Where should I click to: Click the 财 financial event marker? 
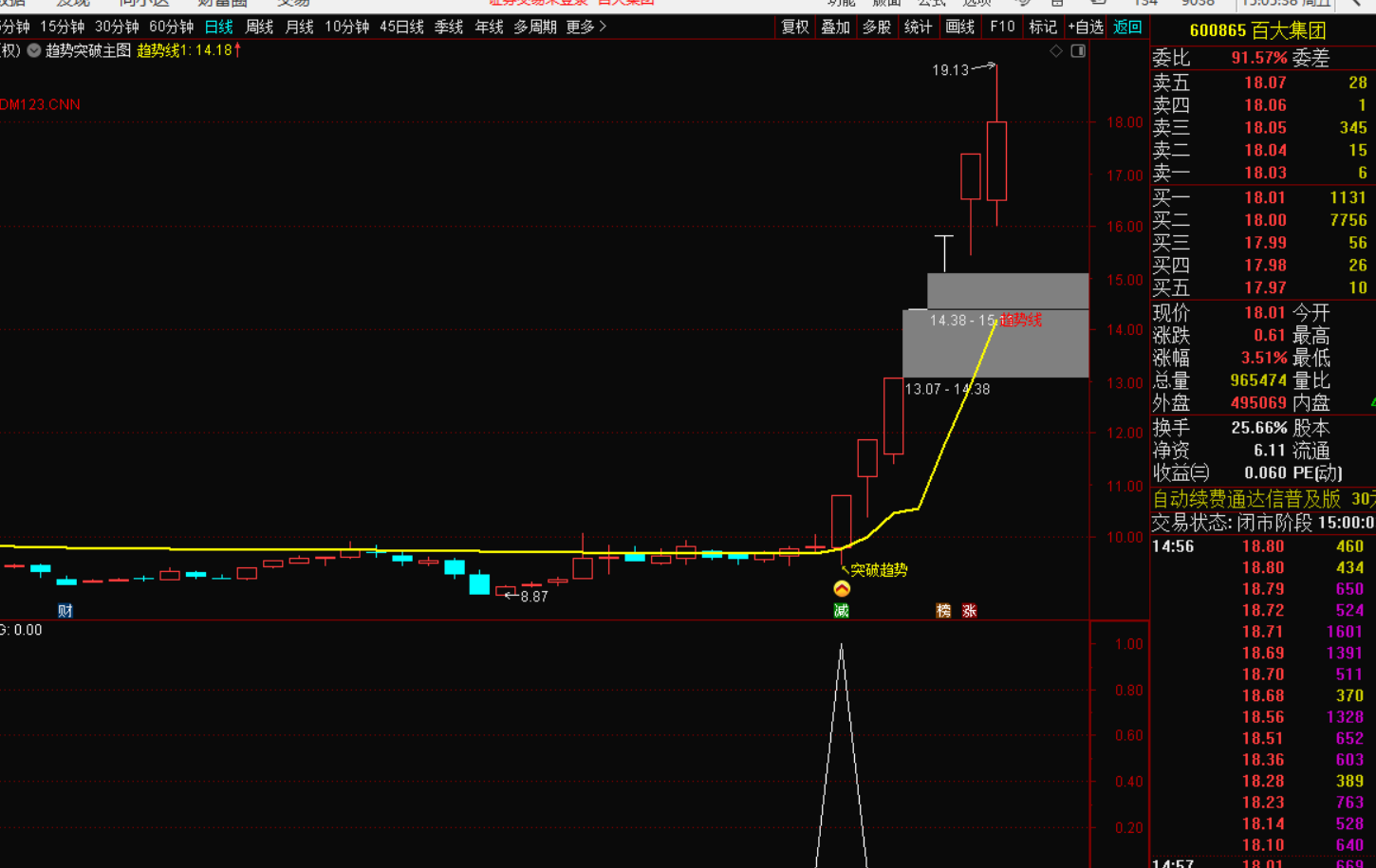coord(65,611)
